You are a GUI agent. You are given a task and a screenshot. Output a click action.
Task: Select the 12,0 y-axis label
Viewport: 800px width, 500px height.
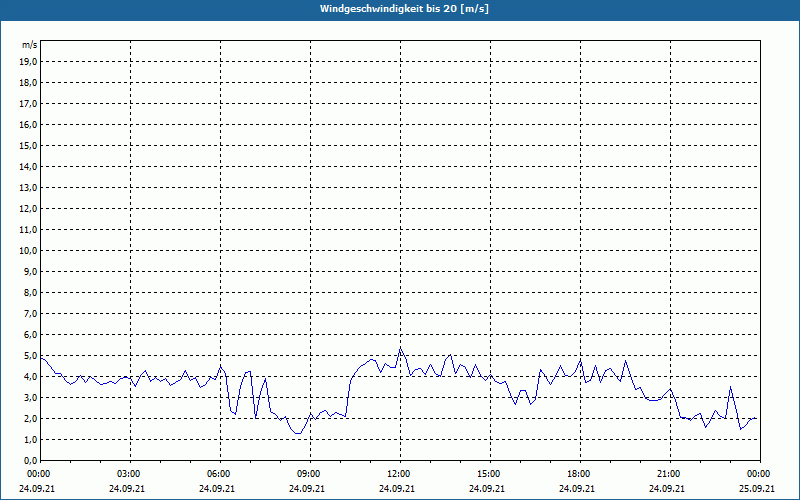click(29, 208)
